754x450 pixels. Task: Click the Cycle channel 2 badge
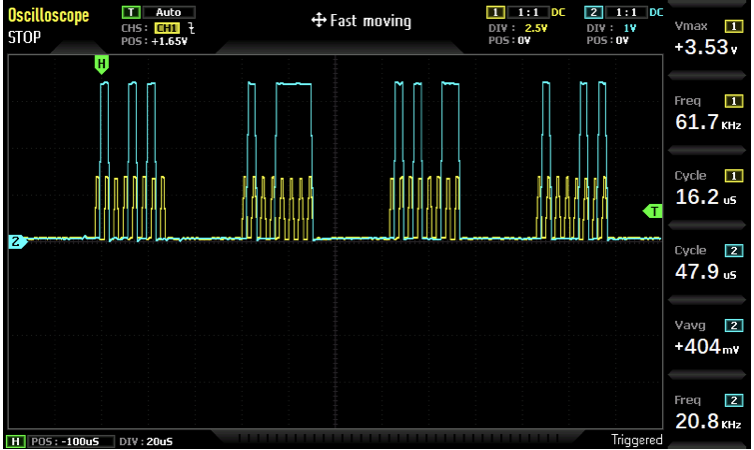click(x=734, y=250)
